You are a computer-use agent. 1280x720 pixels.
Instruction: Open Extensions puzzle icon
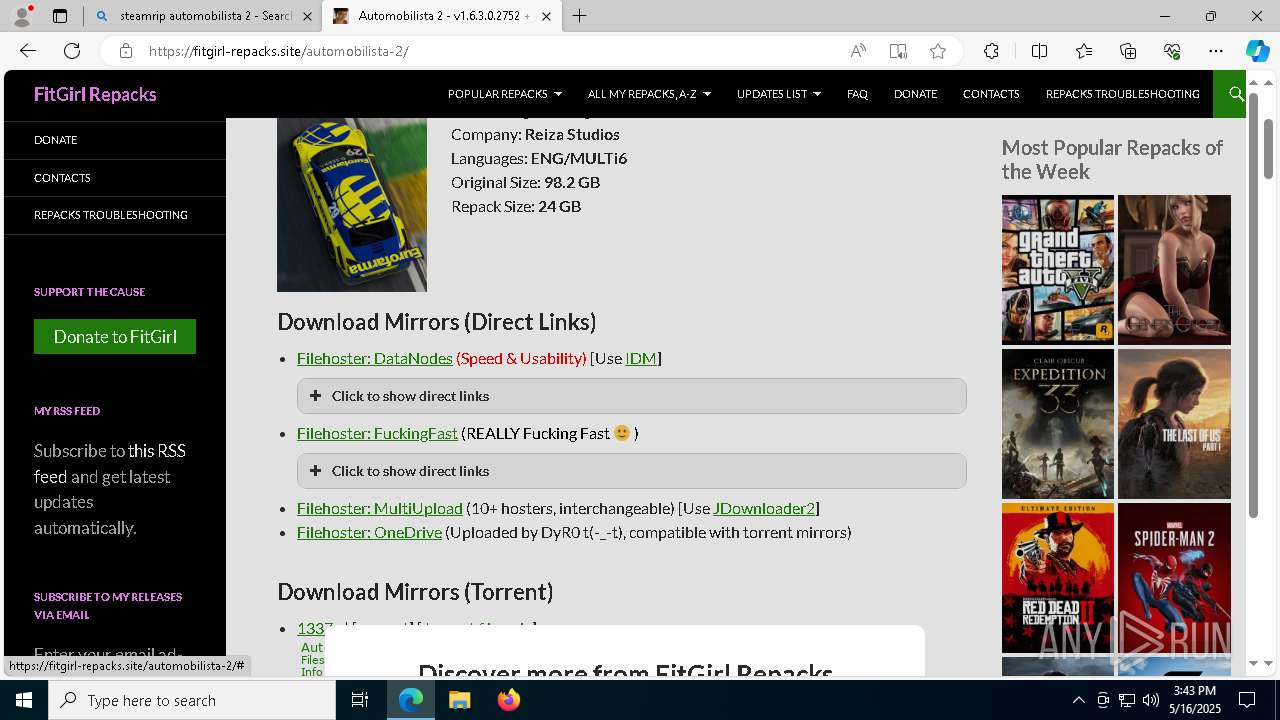(991, 51)
